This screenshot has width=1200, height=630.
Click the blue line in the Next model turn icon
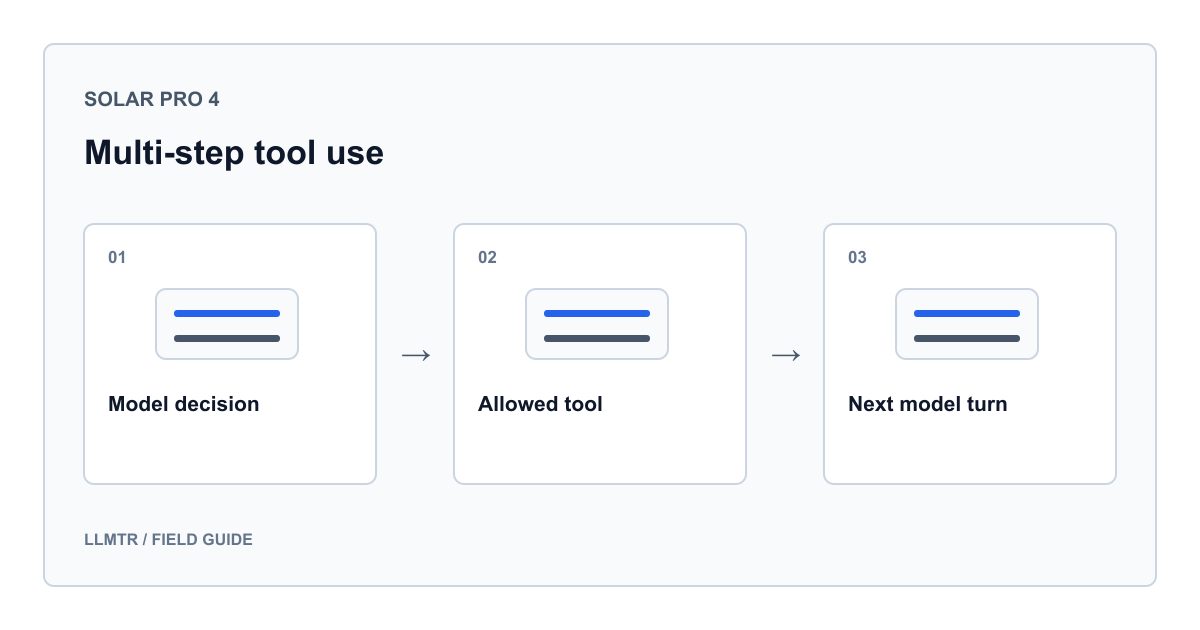click(x=967, y=313)
